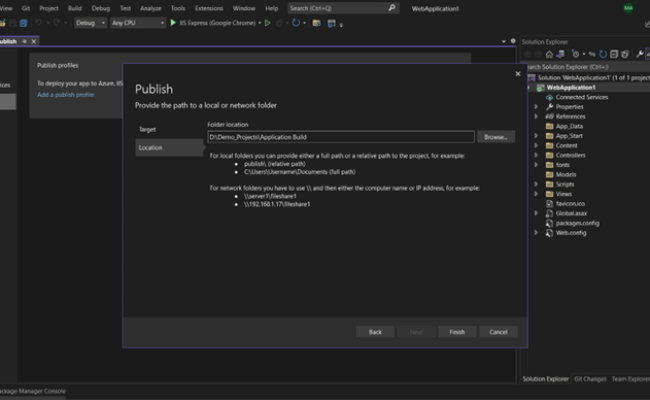Viewport: 650px width, 400px height.
Task: Open the IIS Express browser dropdown arrow
Action: pos(260,23)
